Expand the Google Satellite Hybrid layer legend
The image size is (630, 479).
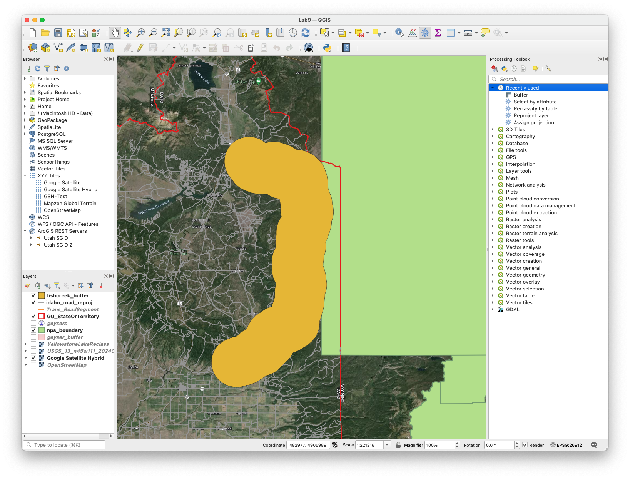[x=26, y=358]
